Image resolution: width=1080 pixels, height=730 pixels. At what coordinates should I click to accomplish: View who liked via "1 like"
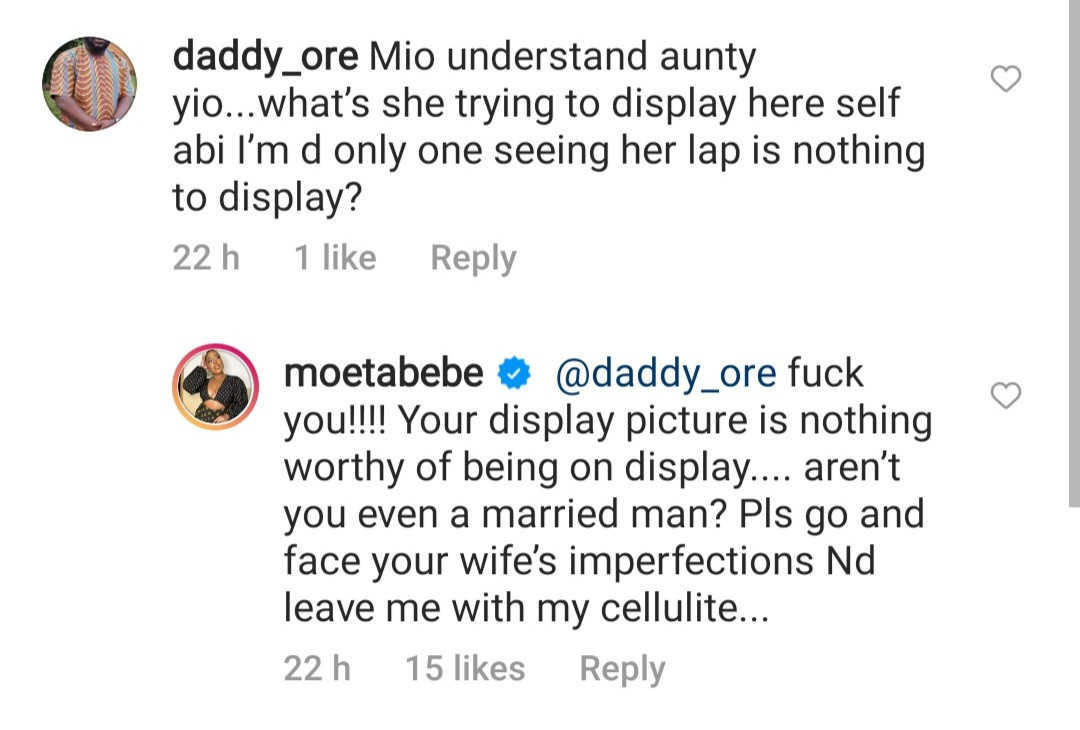pyautogui.click(x=335, y=258)
